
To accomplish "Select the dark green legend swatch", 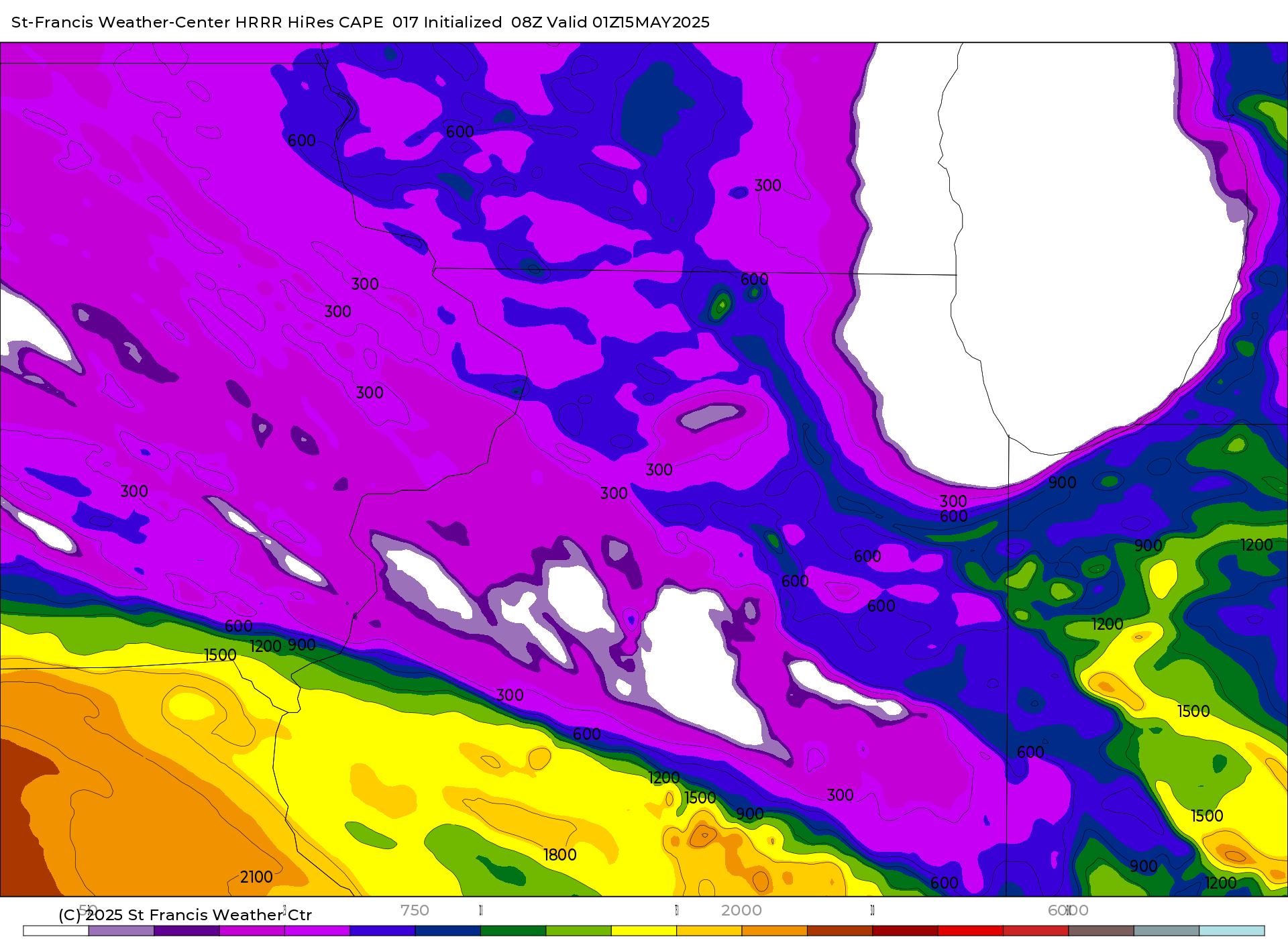I will pos(513,931).
